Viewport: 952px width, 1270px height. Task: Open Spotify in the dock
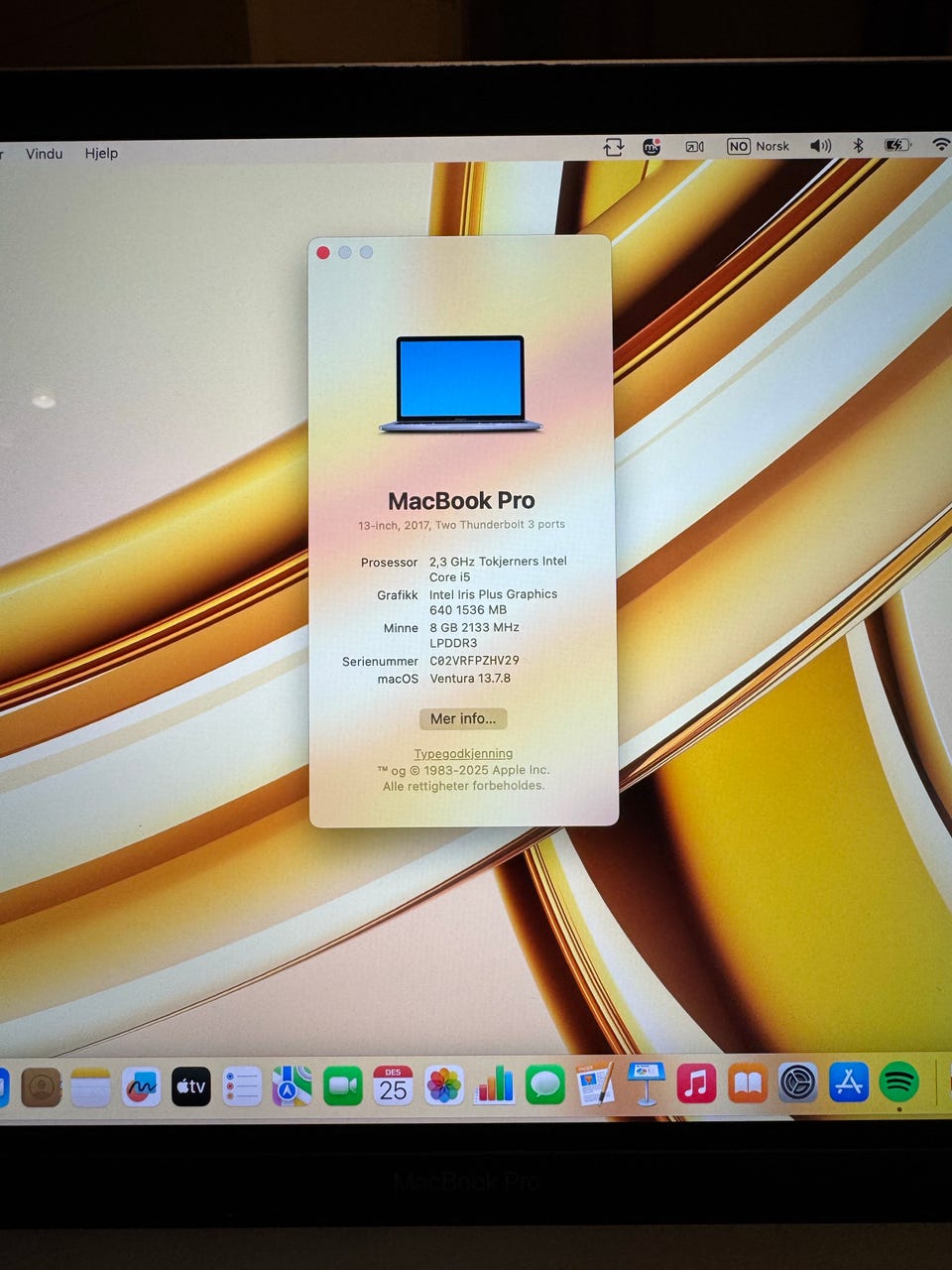pyautogui.click(x=899, y=1081)
